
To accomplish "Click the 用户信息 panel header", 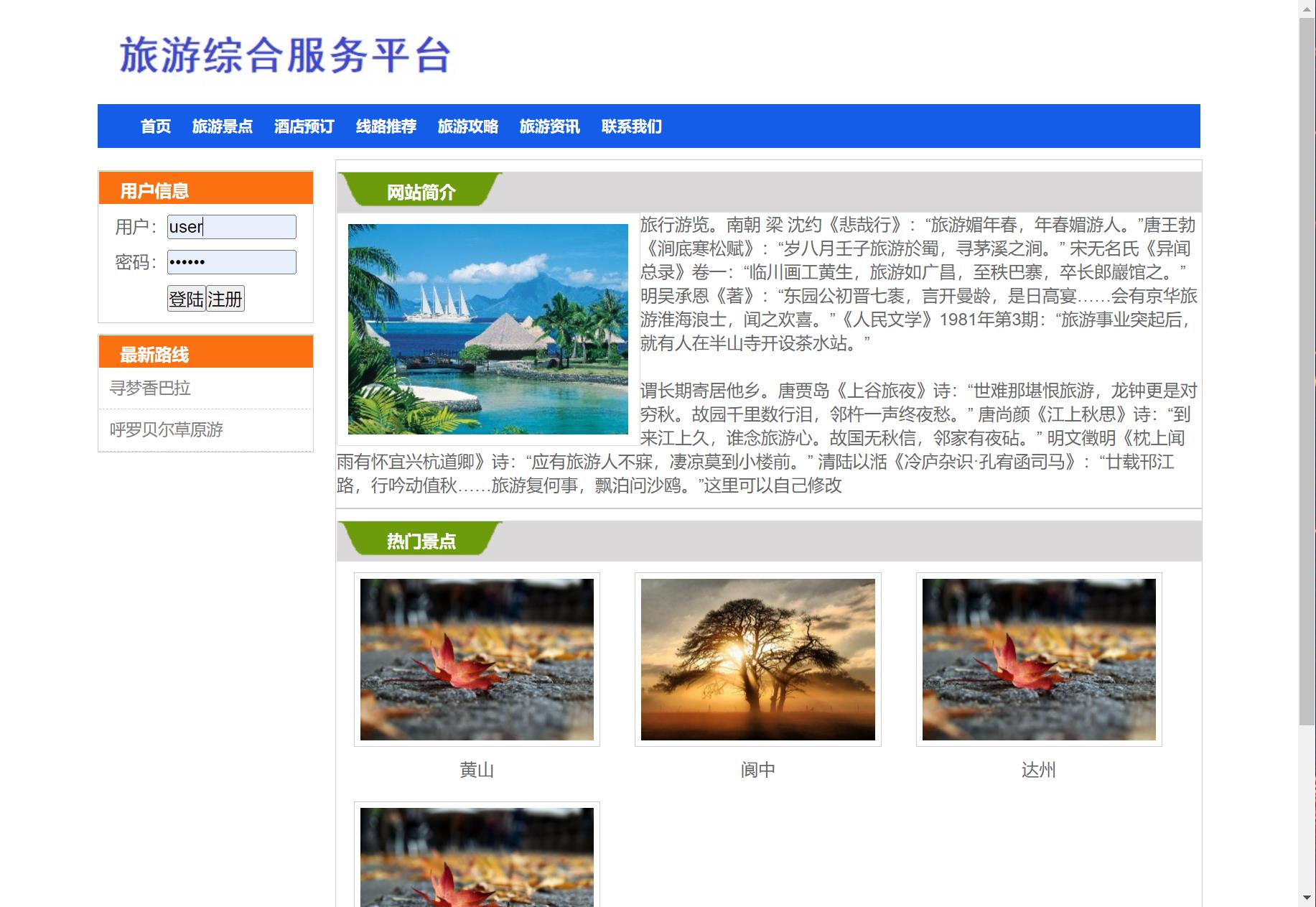I will 205,190.
